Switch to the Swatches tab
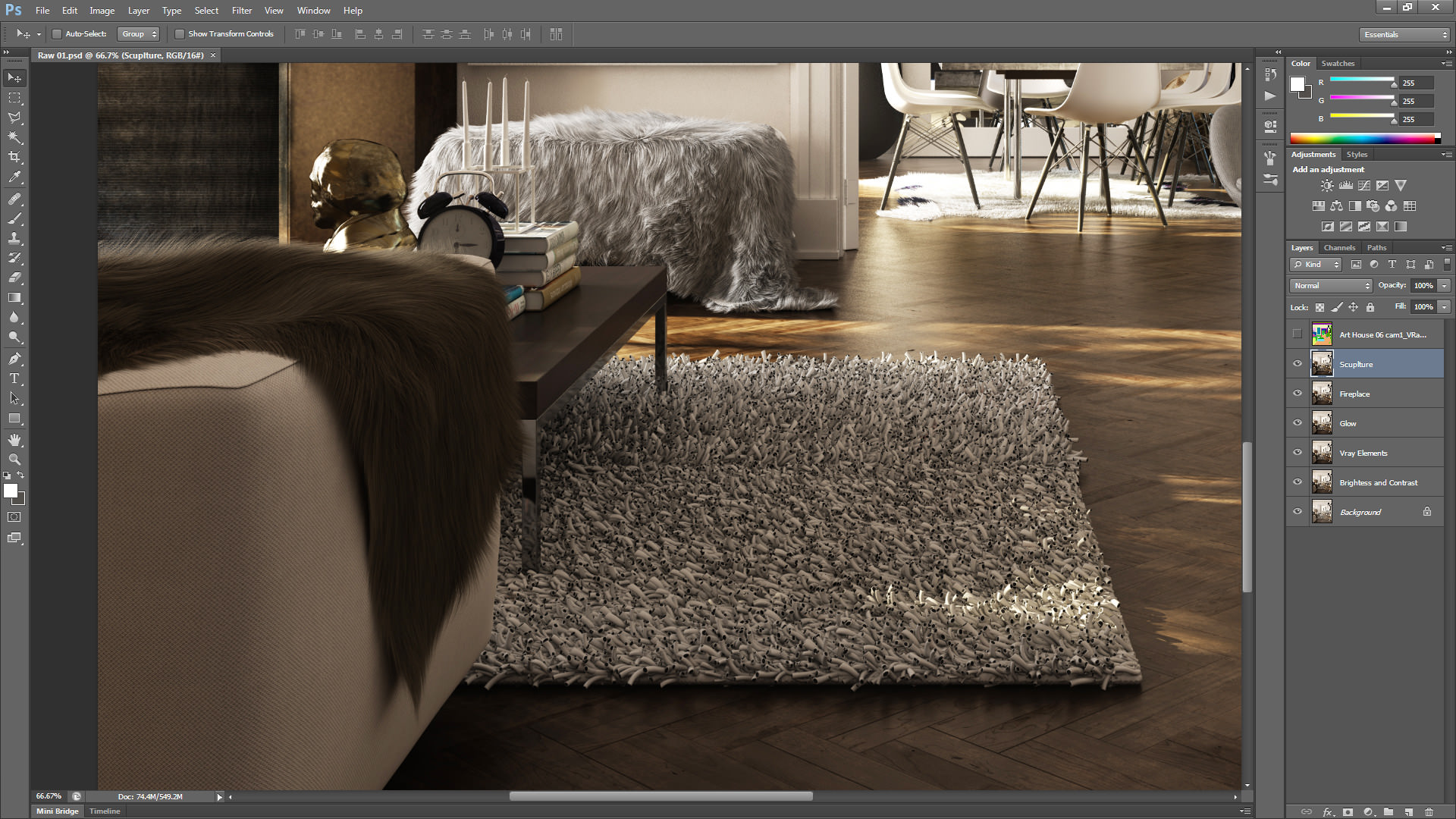 click(1338, 64)
